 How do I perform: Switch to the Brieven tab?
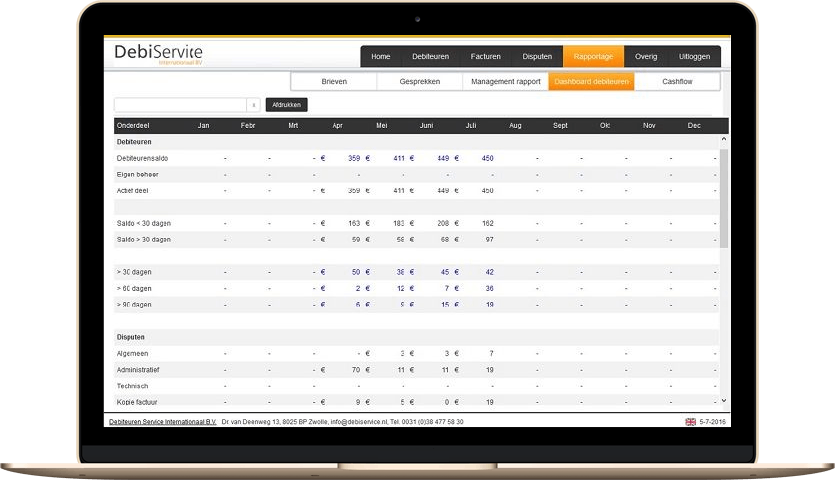[334, 82]
